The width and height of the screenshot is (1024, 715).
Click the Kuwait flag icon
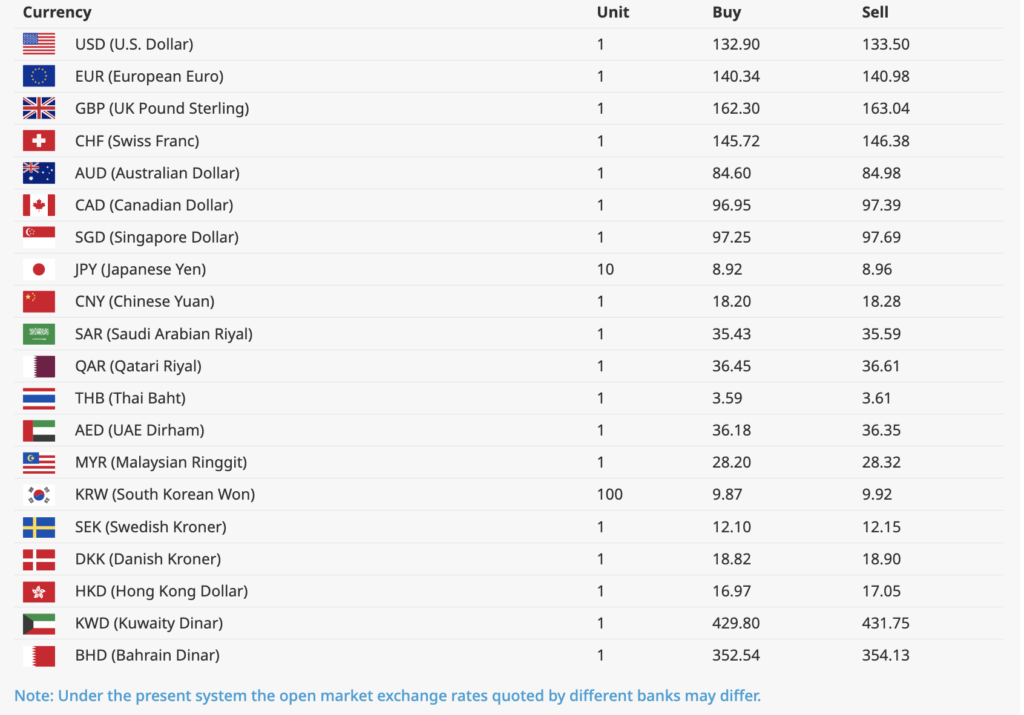[x=39, y=623]
